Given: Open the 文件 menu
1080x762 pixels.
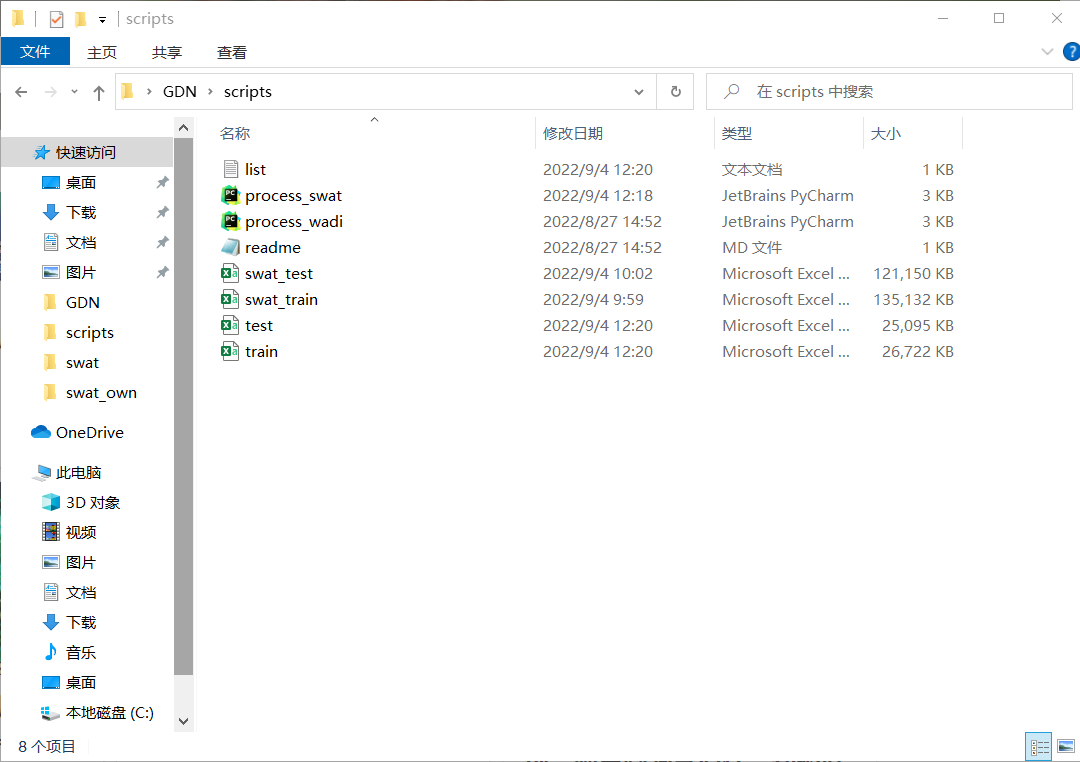Looking at the screenshot, I should click(x=36, y=51).
